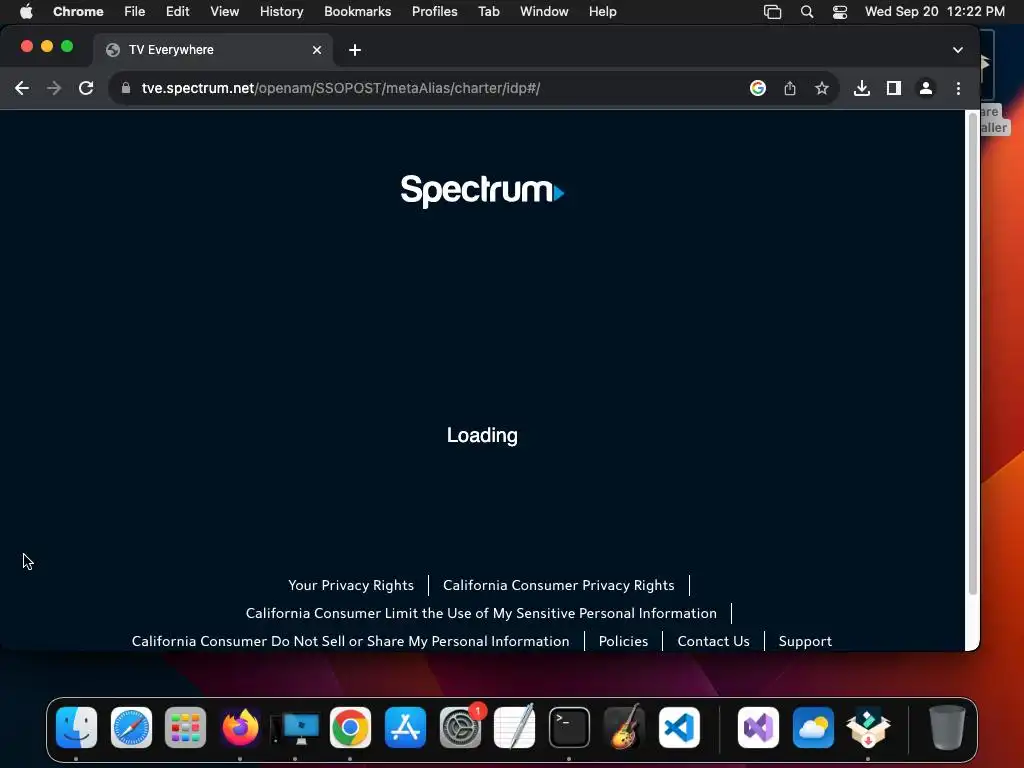Bookmark this page with the star
1024x768 pixels.
tap(822, 88)
